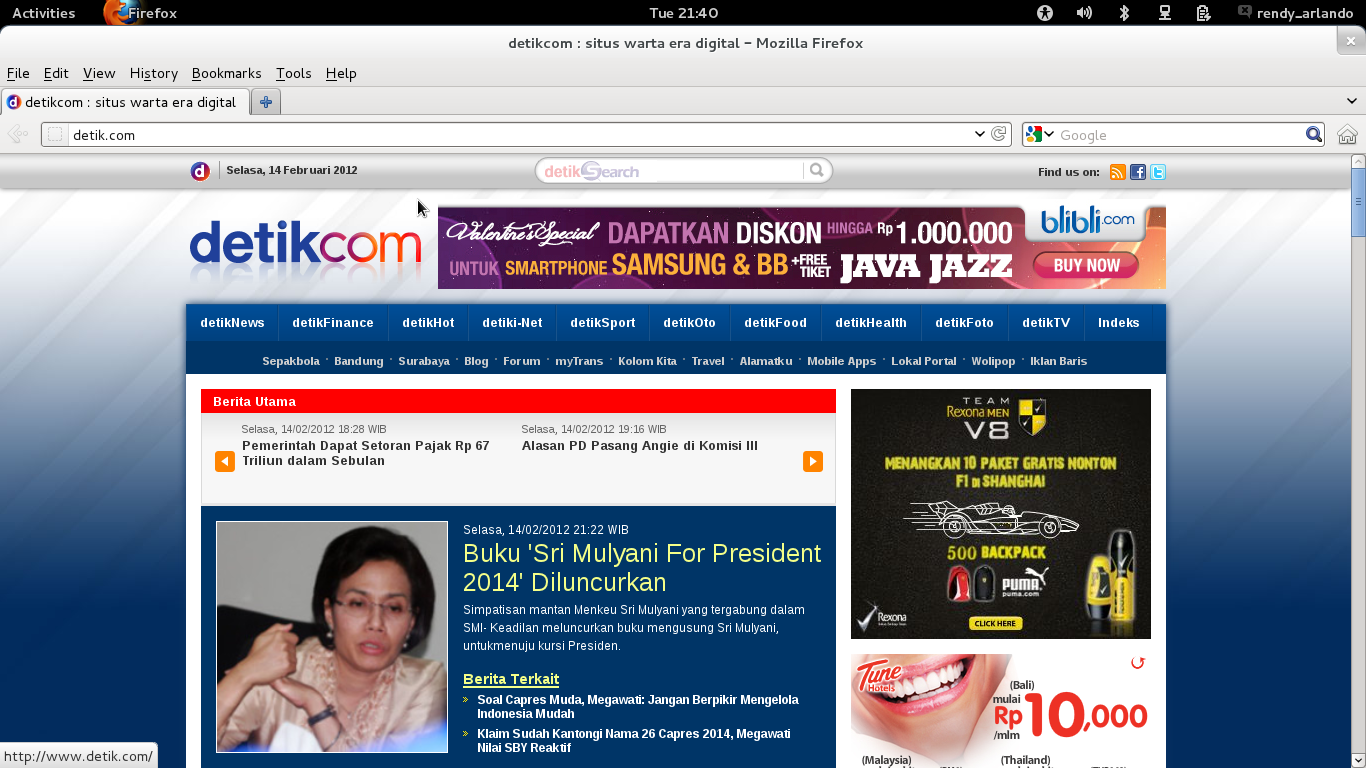Go to the detikFood section
The image size is (1366, 768).
coord(775,323)
